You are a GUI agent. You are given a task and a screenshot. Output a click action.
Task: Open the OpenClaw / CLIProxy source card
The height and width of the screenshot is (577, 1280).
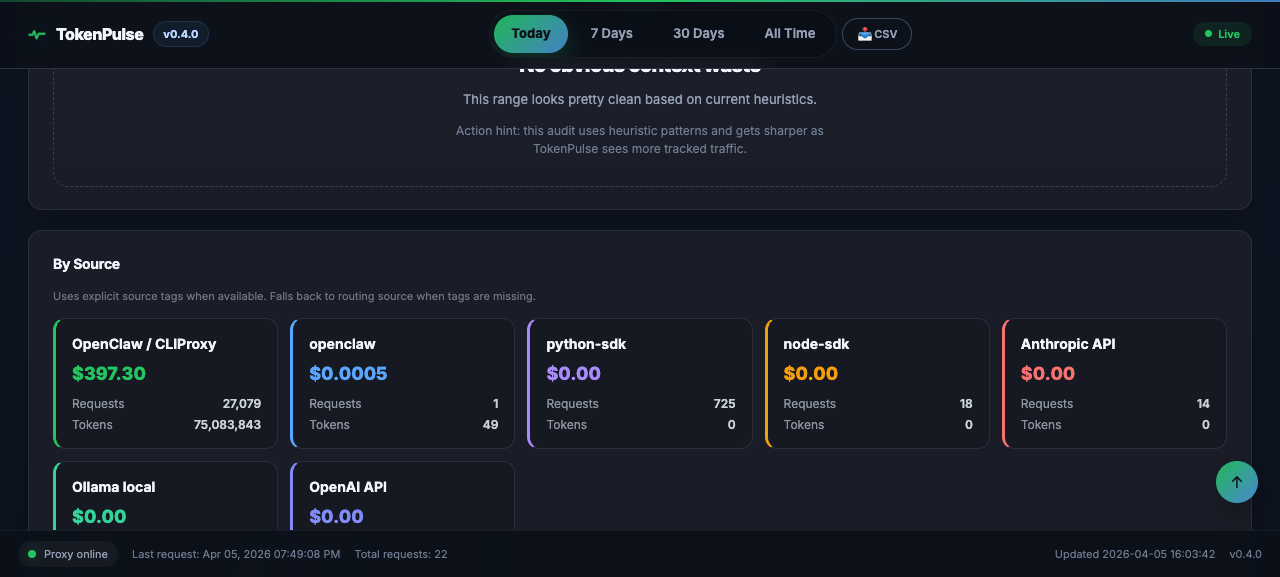tap(165, 383)
